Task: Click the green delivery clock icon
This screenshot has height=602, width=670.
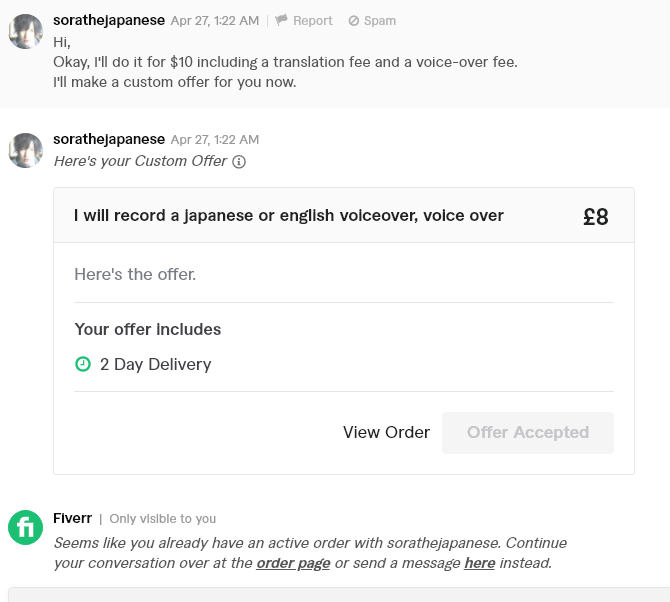Action: [83, 364]
